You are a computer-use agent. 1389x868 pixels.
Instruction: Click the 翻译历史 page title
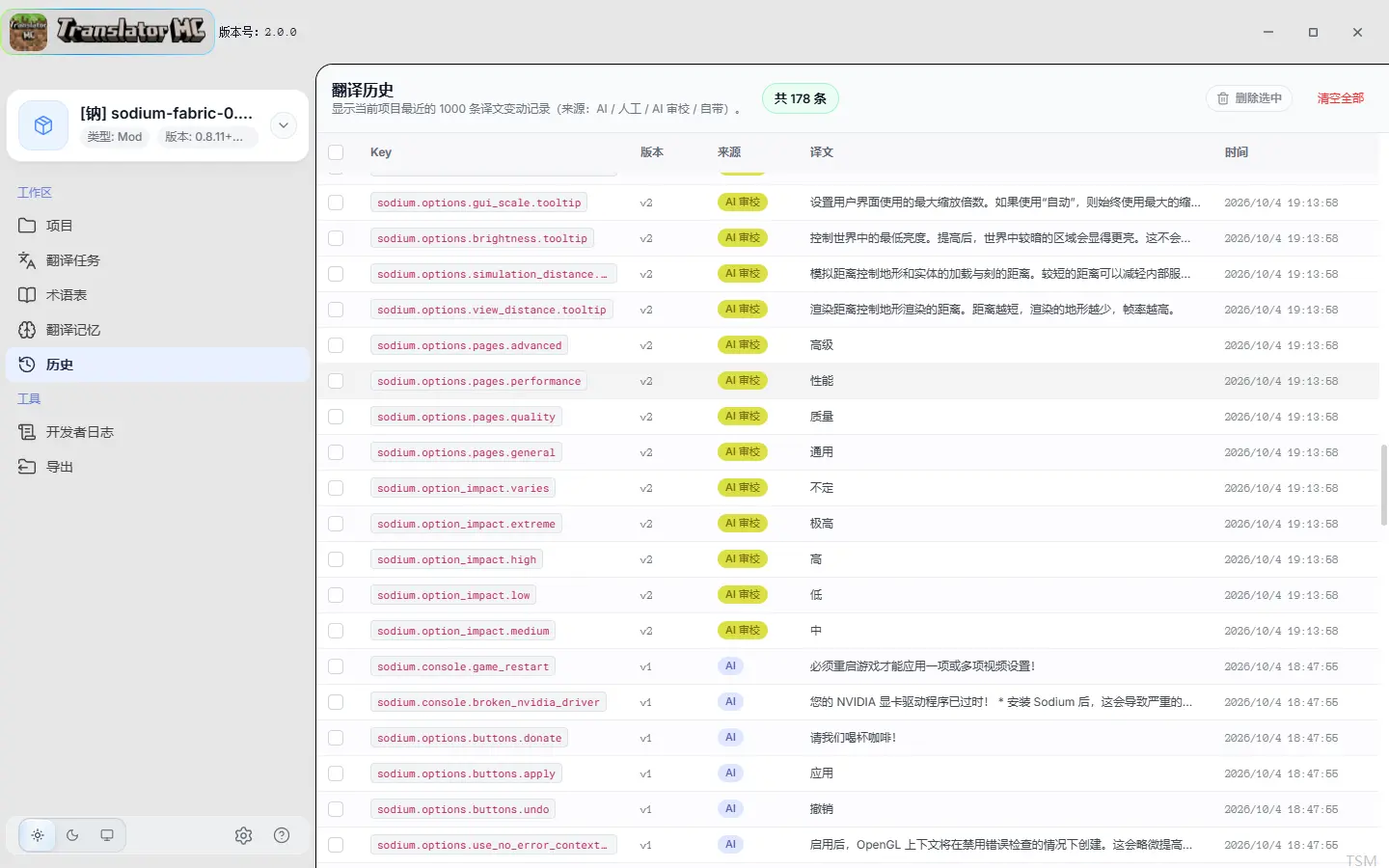point(363,90)
